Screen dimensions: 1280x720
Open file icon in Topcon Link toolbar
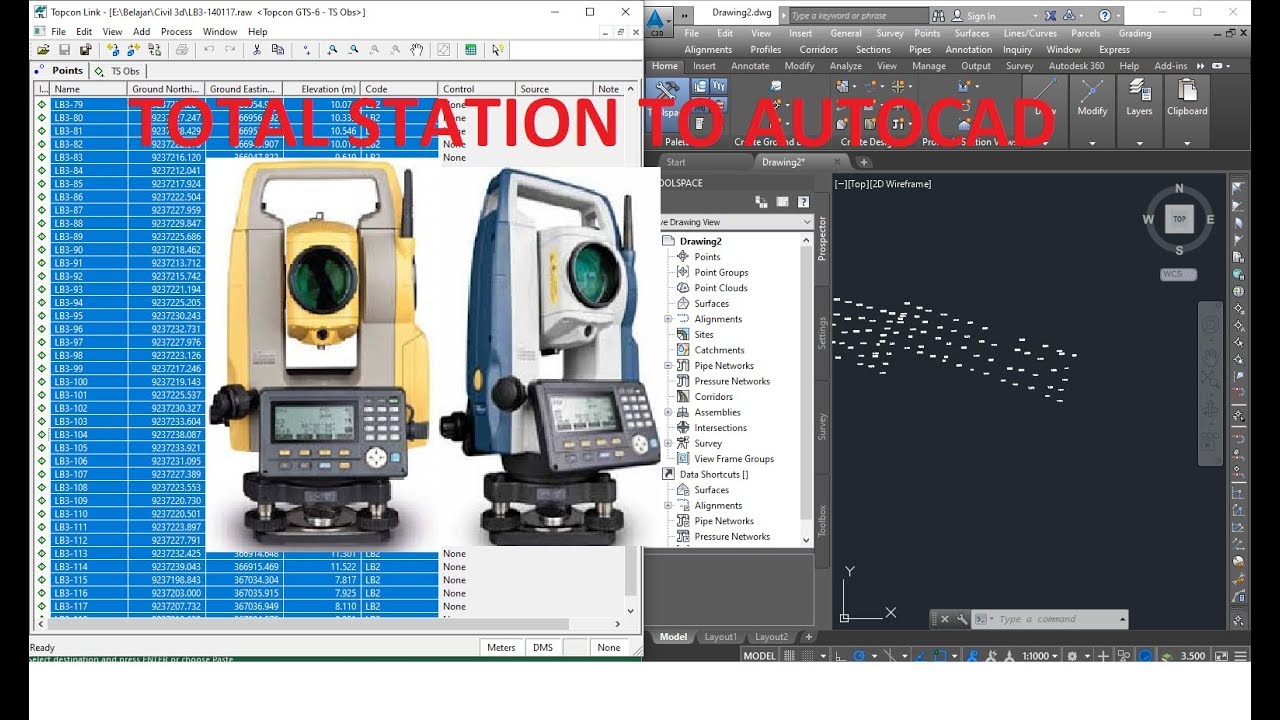(43, 49)
